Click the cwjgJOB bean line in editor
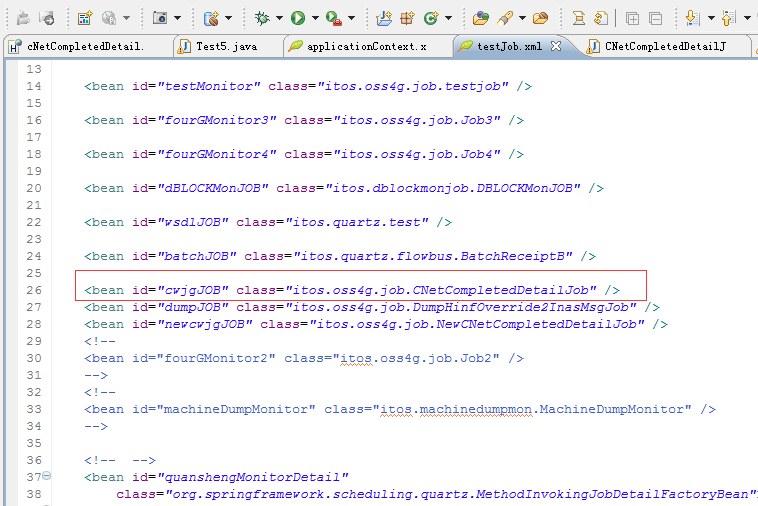Viewport: 758px width, 506px height. [350, 290]
